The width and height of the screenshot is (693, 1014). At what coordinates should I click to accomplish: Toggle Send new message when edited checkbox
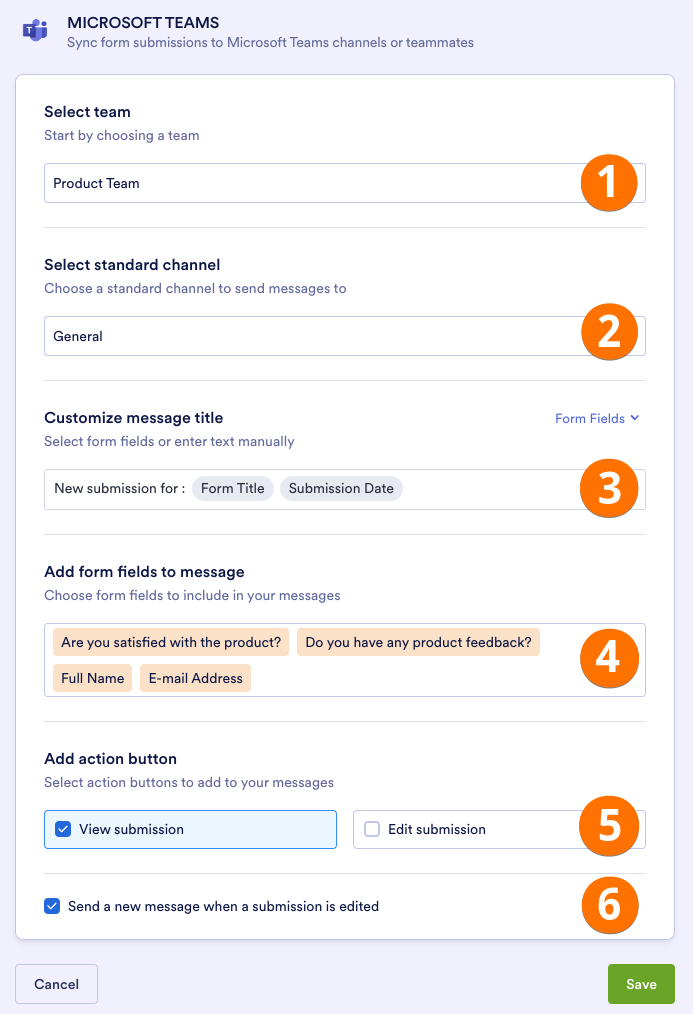pos(52,906)
